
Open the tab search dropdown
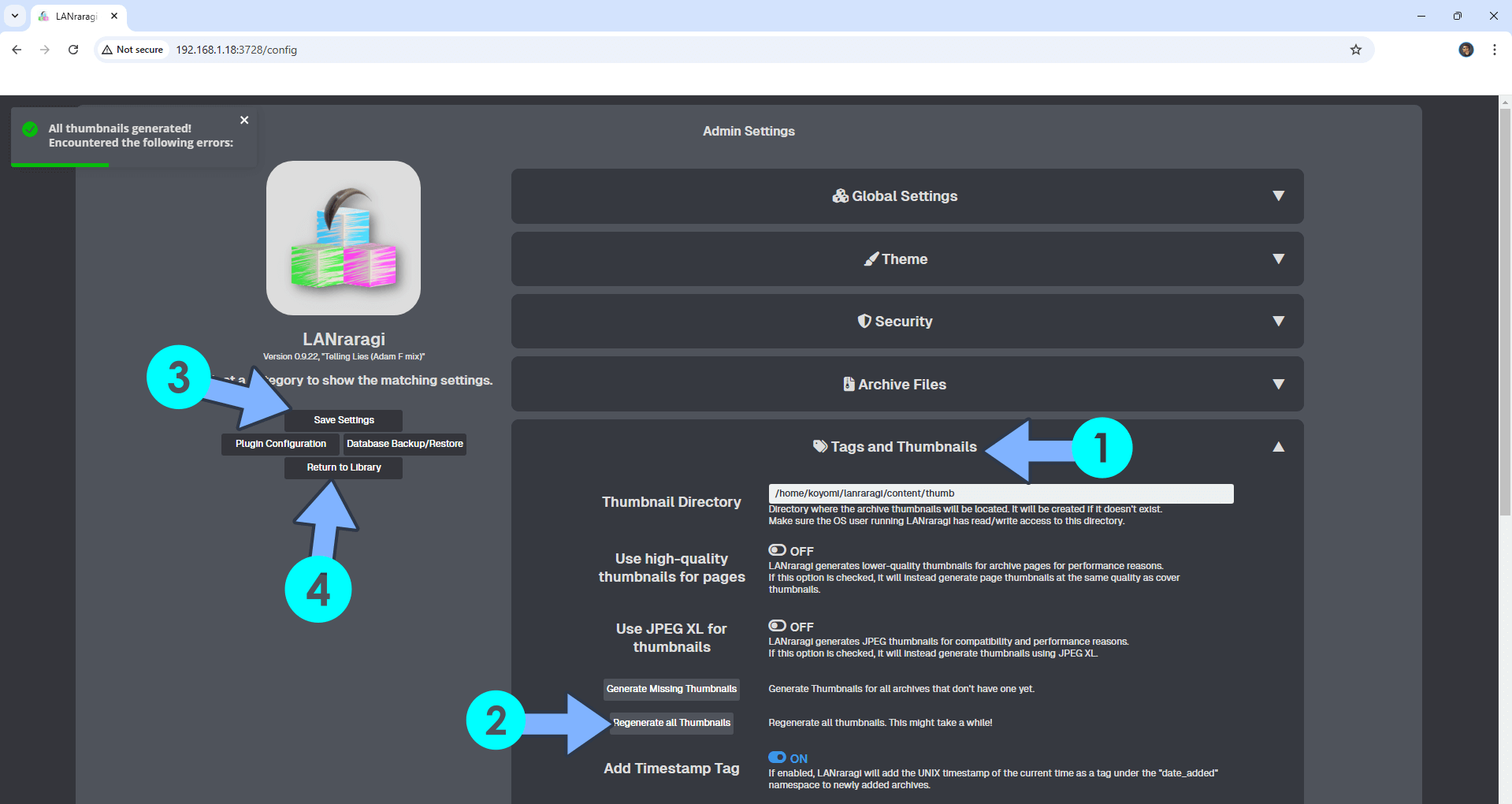click(14, 16)
